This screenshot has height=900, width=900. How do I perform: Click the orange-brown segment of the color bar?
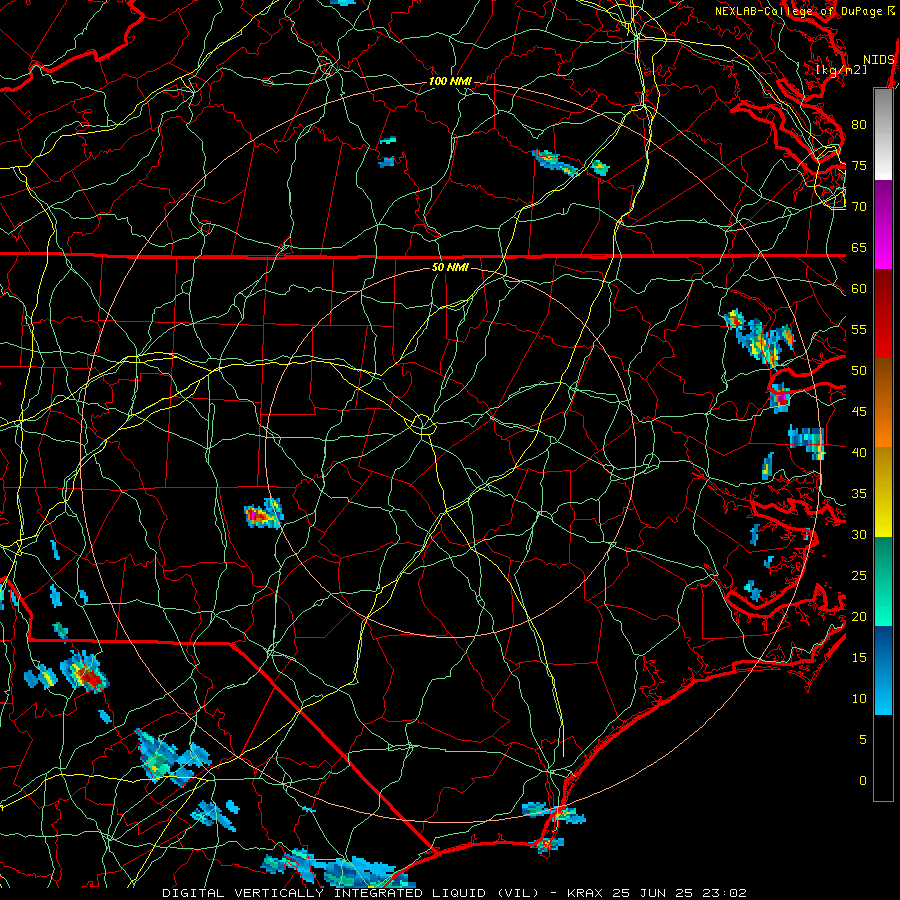[x=883, y=403]
